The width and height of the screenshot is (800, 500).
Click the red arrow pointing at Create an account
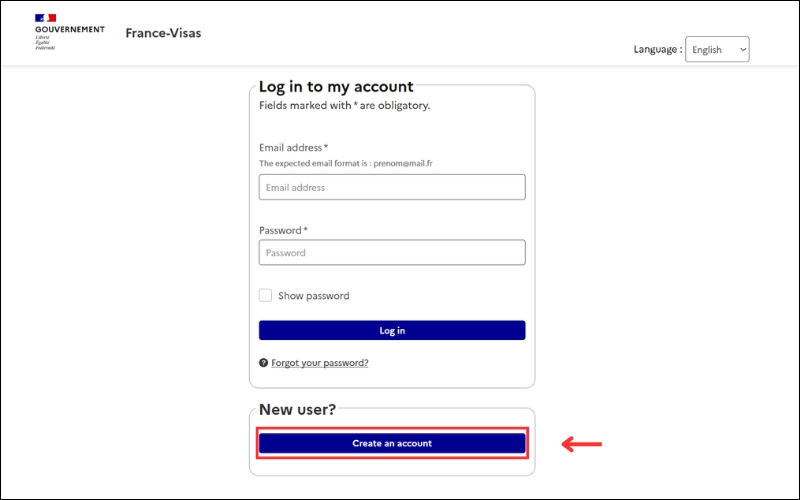pos(581,444)
